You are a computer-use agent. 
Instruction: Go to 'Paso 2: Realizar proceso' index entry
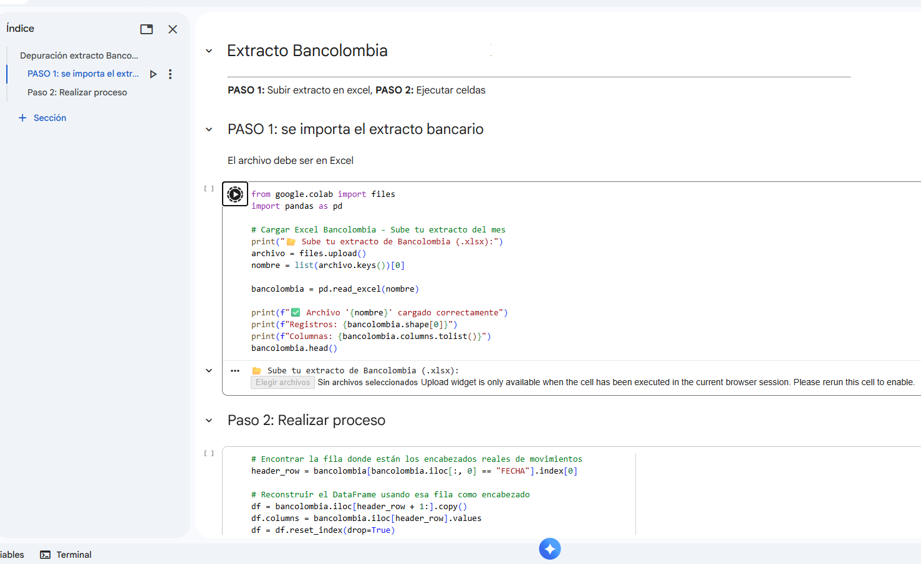[x=77, y=92]
